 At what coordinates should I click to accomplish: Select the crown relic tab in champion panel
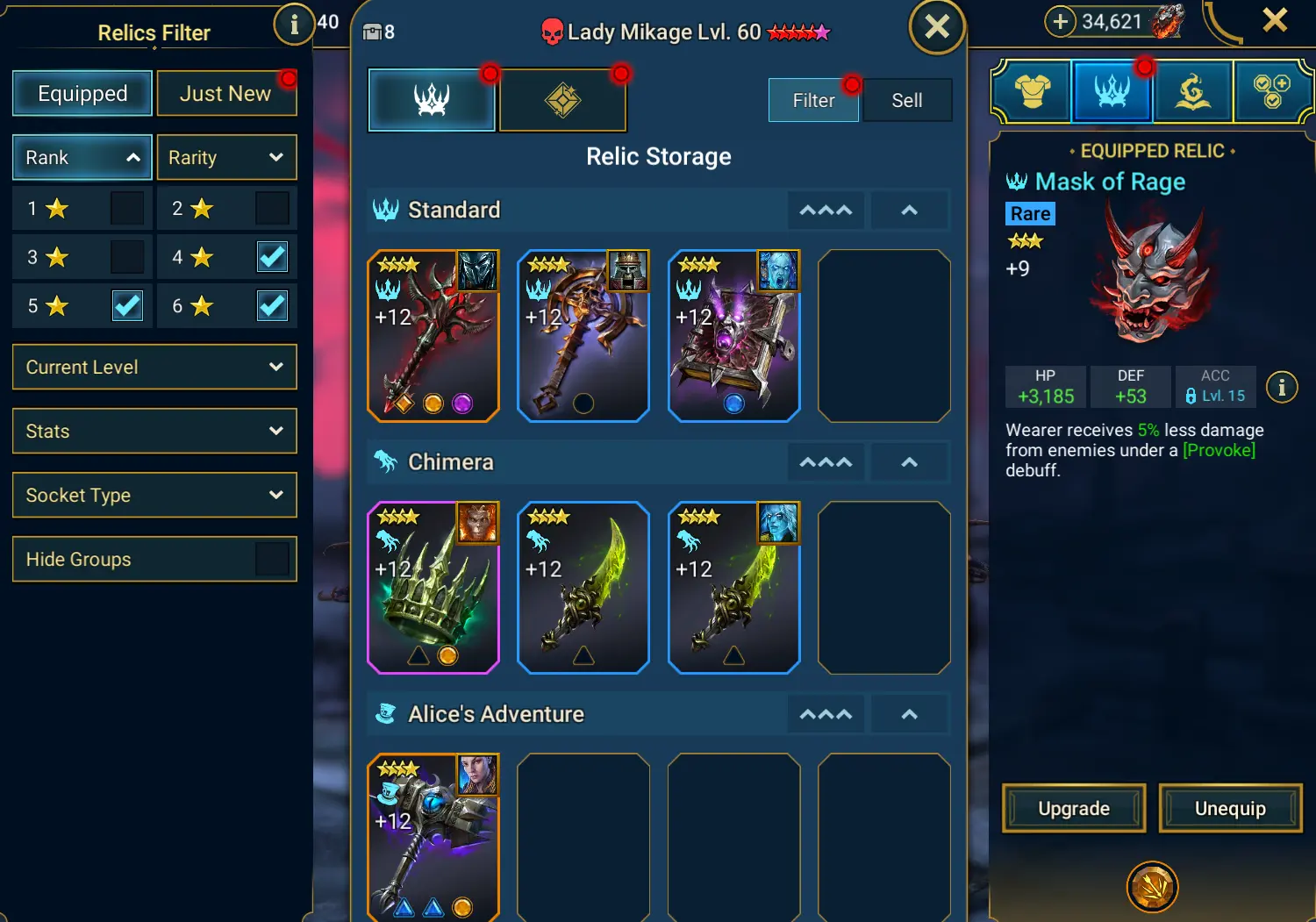[1112, 90]
